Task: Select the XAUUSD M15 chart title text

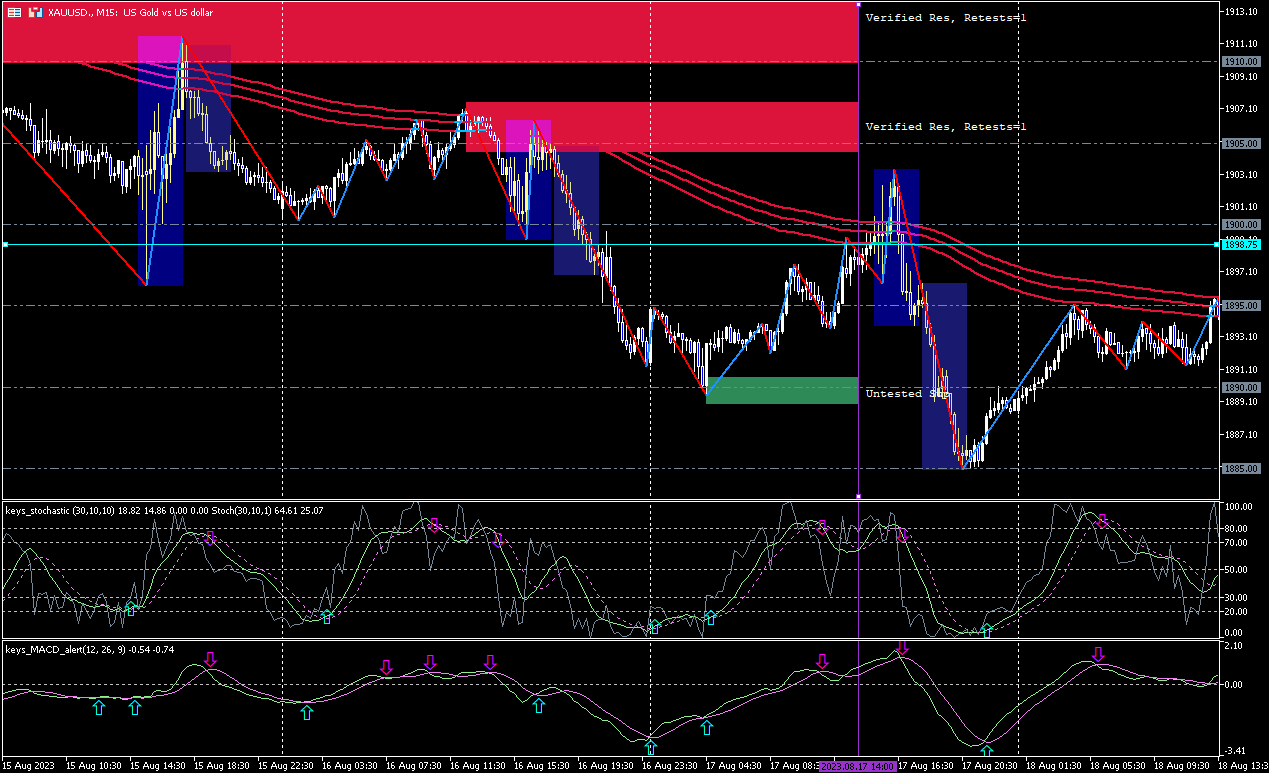Action: point(129,13)
